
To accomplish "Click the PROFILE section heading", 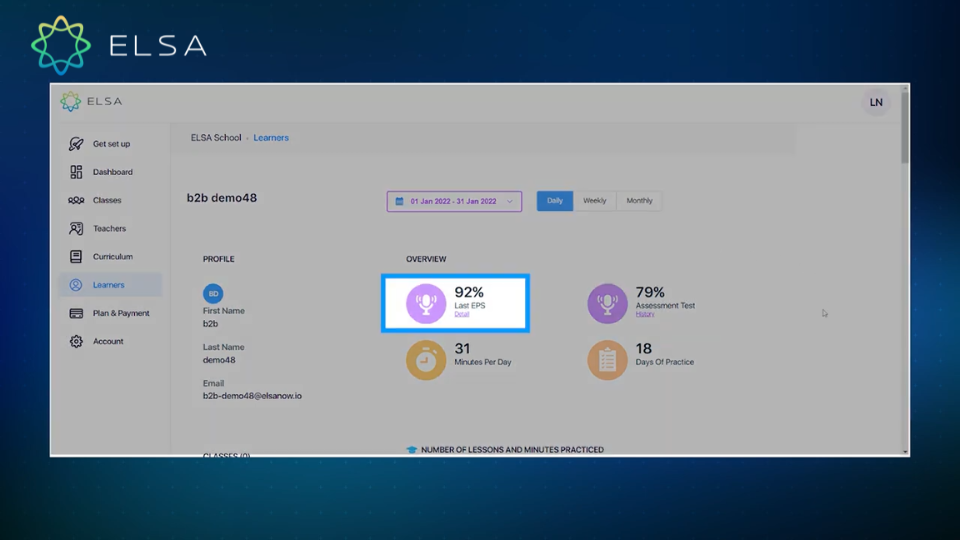I will [219, 259].
